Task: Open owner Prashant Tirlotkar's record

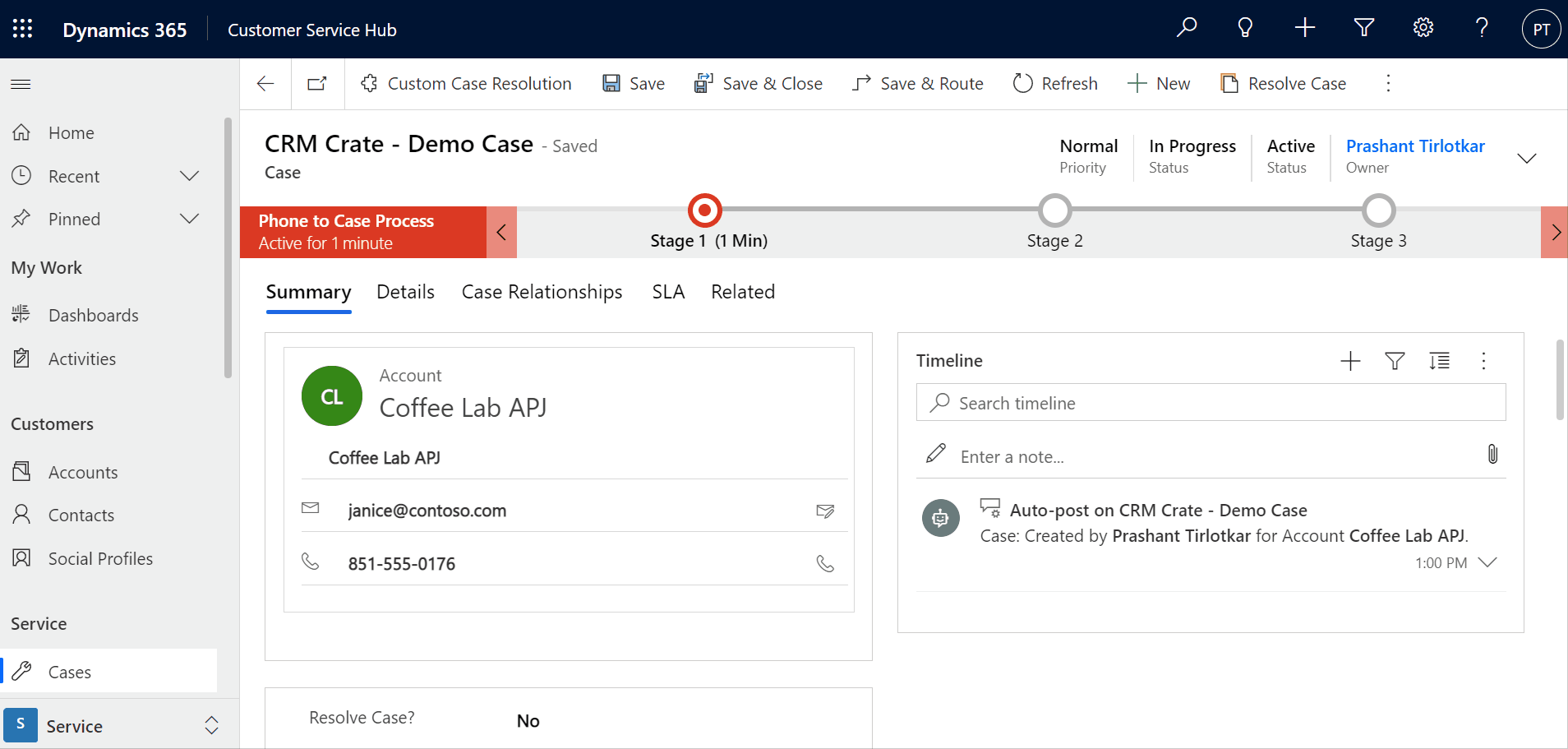Action: (x=1415, y=146)
